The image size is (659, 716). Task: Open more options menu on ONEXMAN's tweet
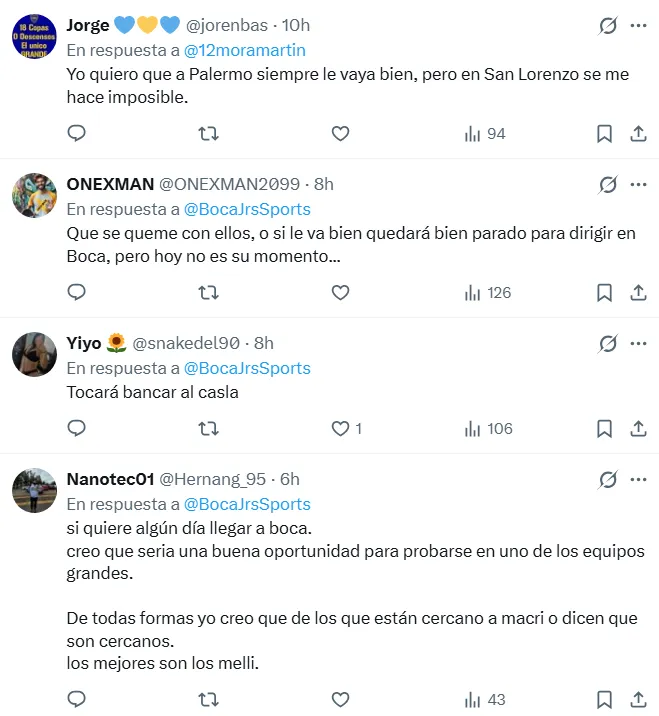click(x=639, y=184)
